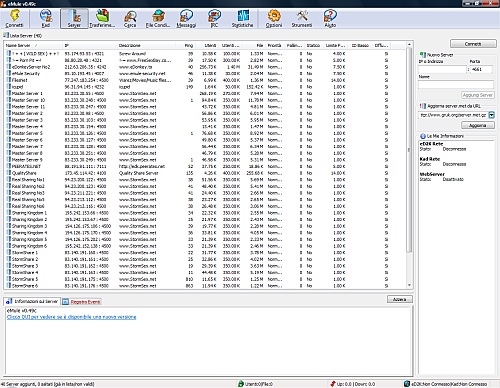The width and height of the screenshot is (500, 388).
Task: Click the status bar eD2K connection icon
Action: pos(407,384)
